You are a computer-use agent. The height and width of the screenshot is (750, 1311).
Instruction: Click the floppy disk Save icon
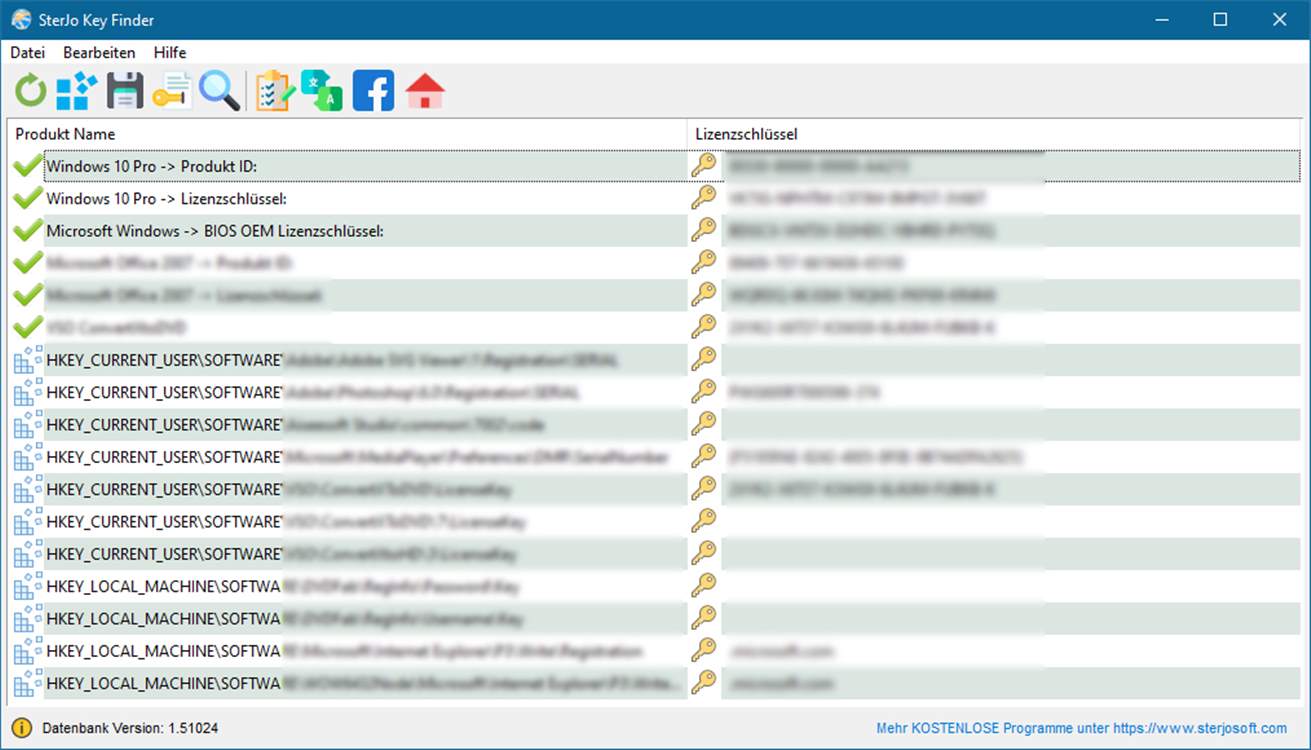pyautogui.click(x=125, y=91)
